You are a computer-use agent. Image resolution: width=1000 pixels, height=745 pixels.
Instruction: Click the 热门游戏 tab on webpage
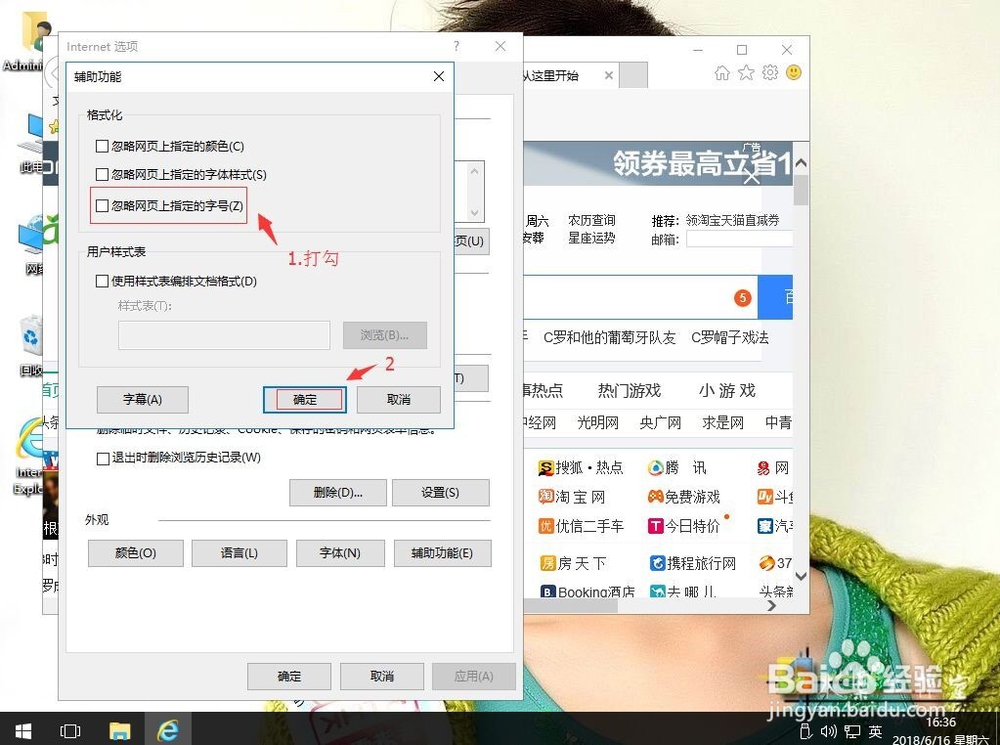pyautogui.click(x=629, y=390)
